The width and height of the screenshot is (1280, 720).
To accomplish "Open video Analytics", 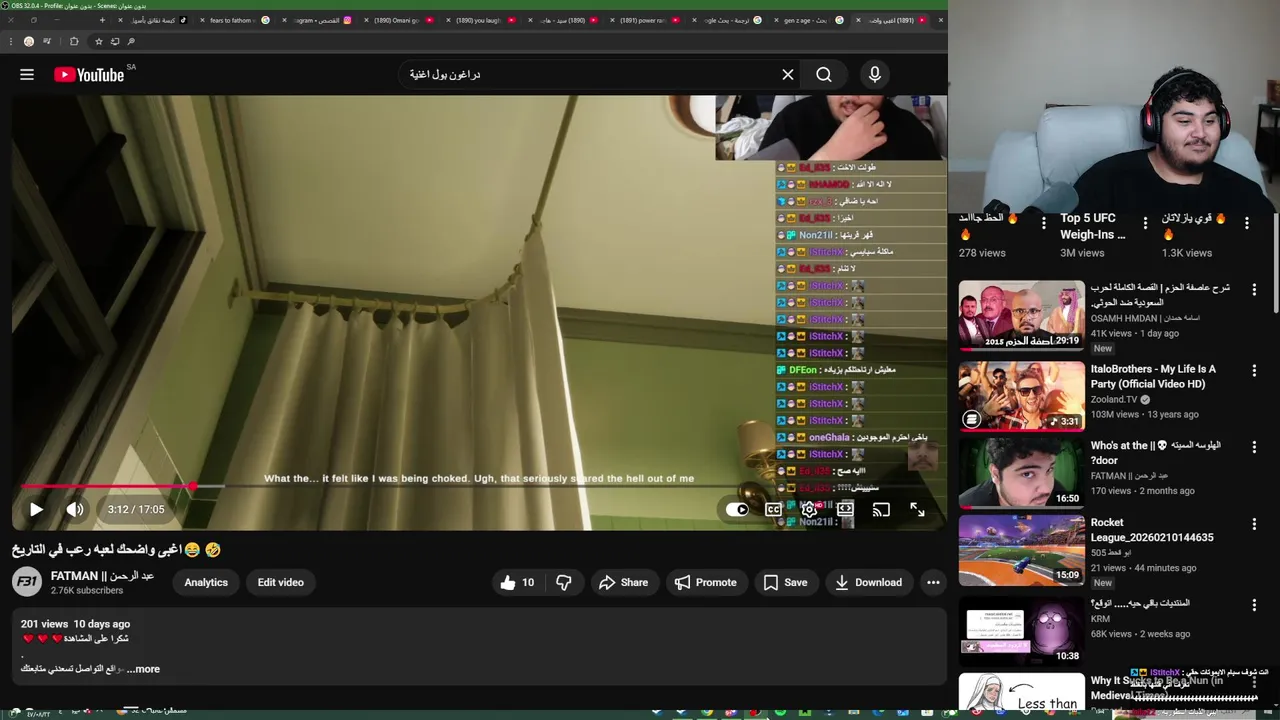I will coord(206,582).
